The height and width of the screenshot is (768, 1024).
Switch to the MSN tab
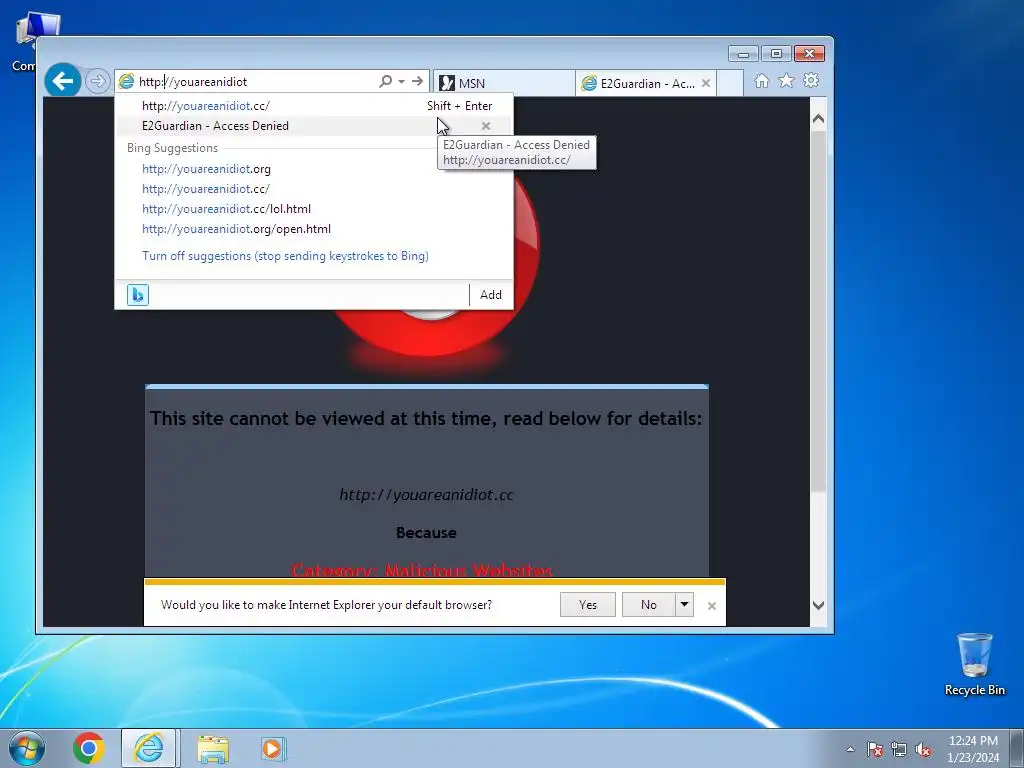click(504, 84)
